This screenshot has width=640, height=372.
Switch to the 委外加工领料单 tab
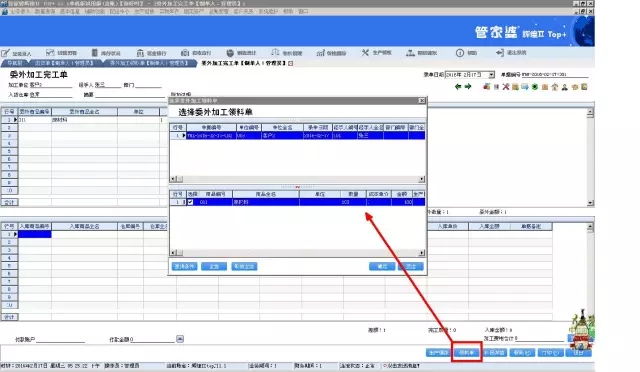click(x=149, y=63)
